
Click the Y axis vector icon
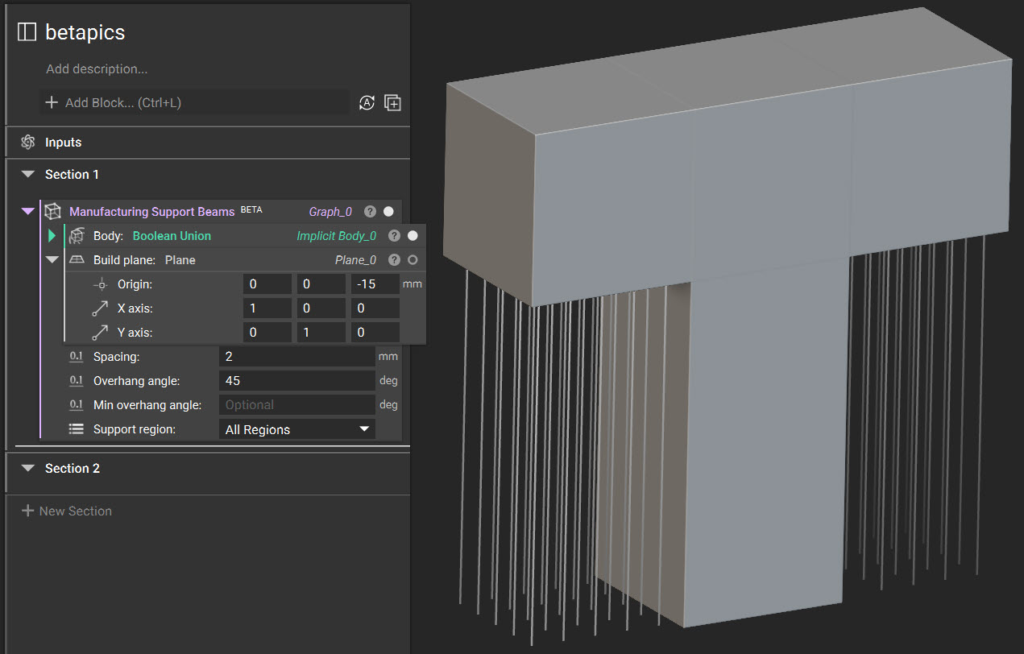click(100, 333)
